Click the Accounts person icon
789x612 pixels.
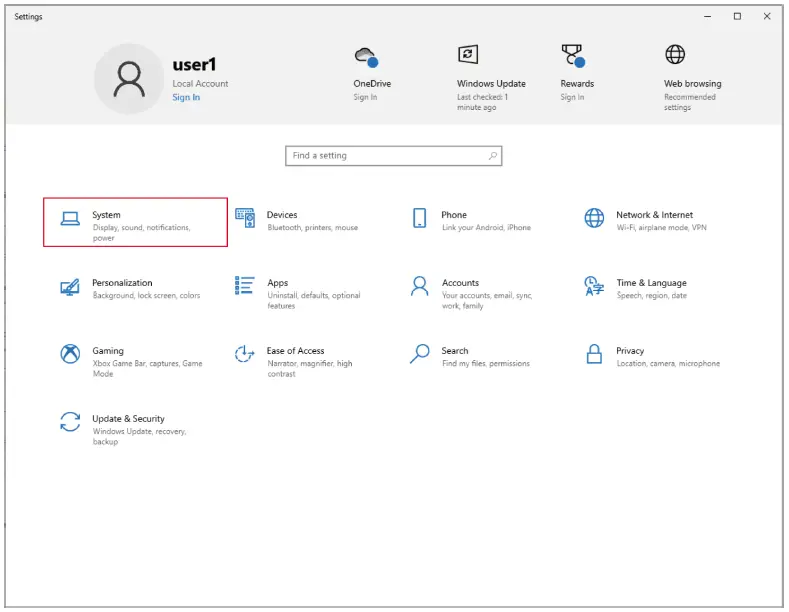tap(420, 287)
